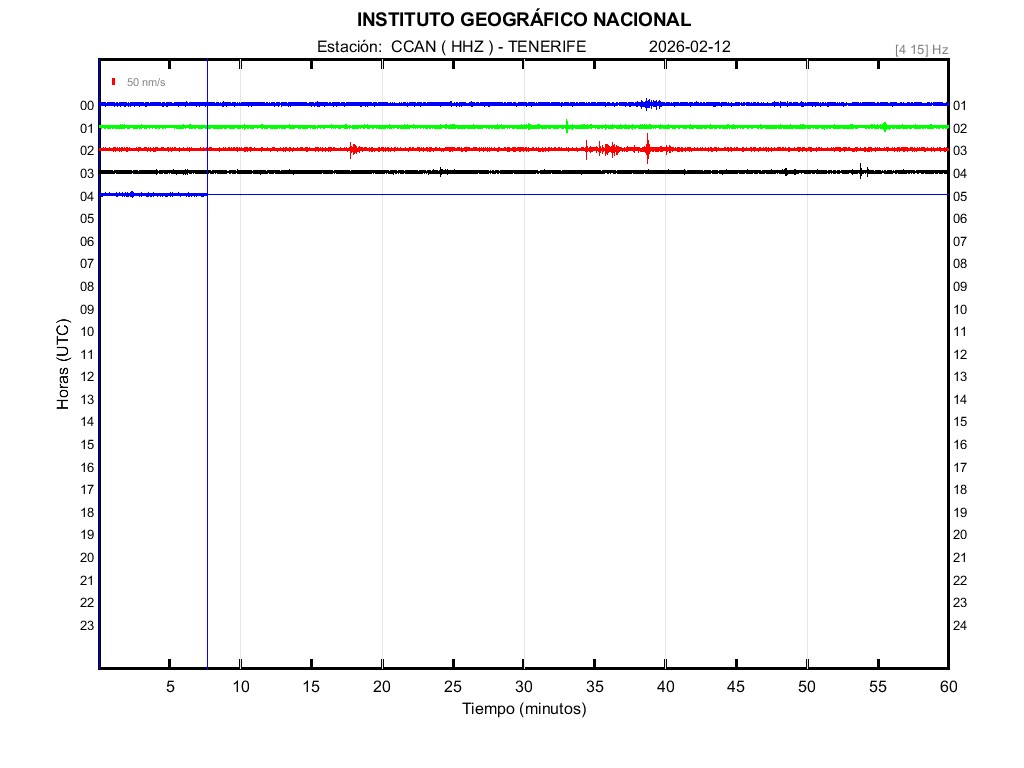Viewport: 1024px width, 768px height.
Task: Click the "[4 15] Hz" filter band label
Action: 921,49
